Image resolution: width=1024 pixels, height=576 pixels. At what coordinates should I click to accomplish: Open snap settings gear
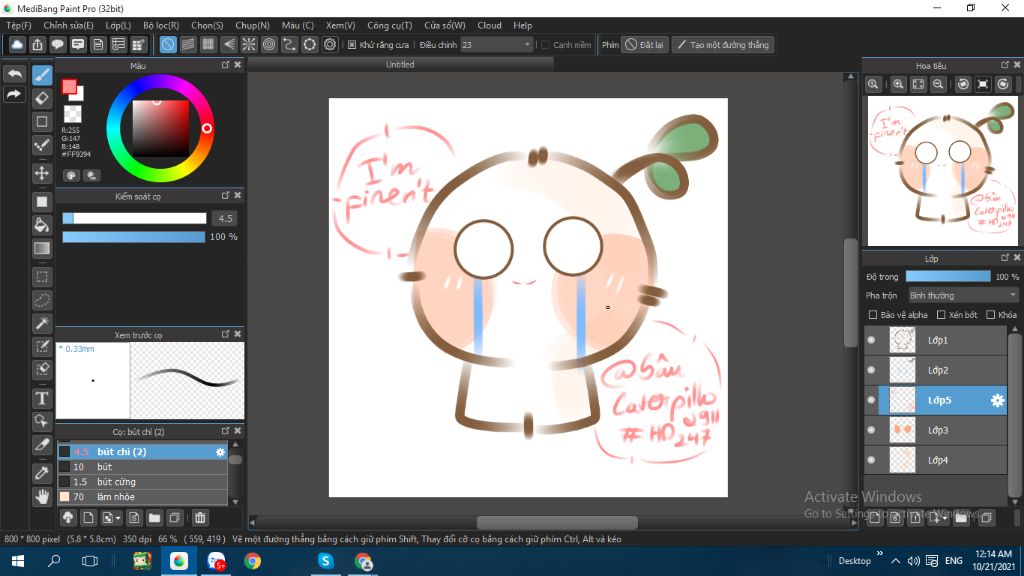(330, 44)
